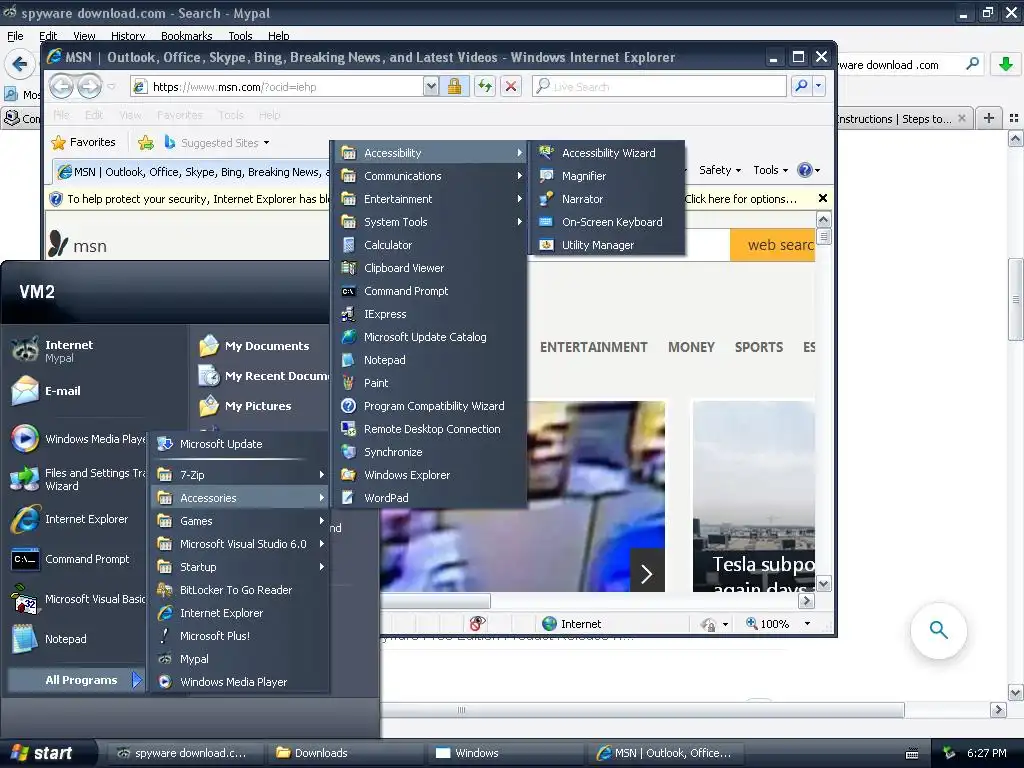Click the green download arrow in Mypal

tap(1006, 64)
